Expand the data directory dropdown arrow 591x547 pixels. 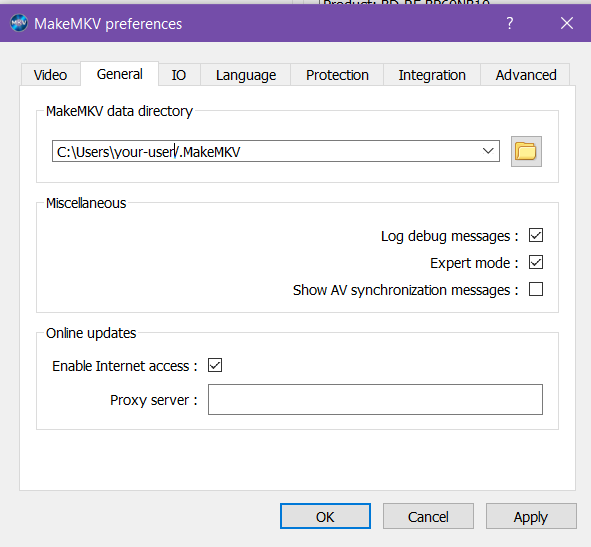pyautogui.click(x=488, y=151)
